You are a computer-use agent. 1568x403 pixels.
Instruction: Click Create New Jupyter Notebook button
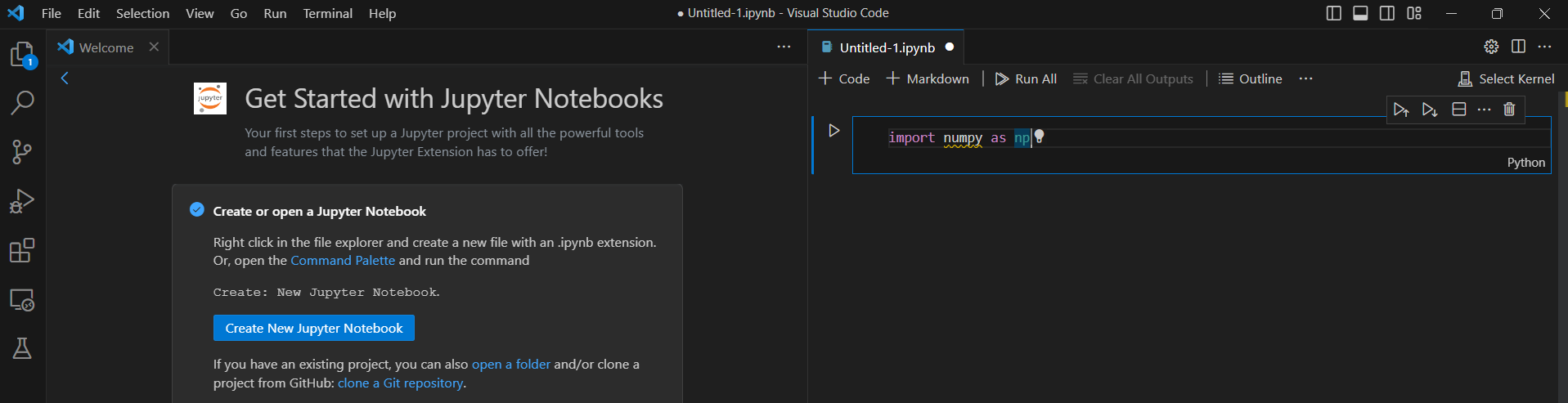pyautogui.click(x=314, y=328)
